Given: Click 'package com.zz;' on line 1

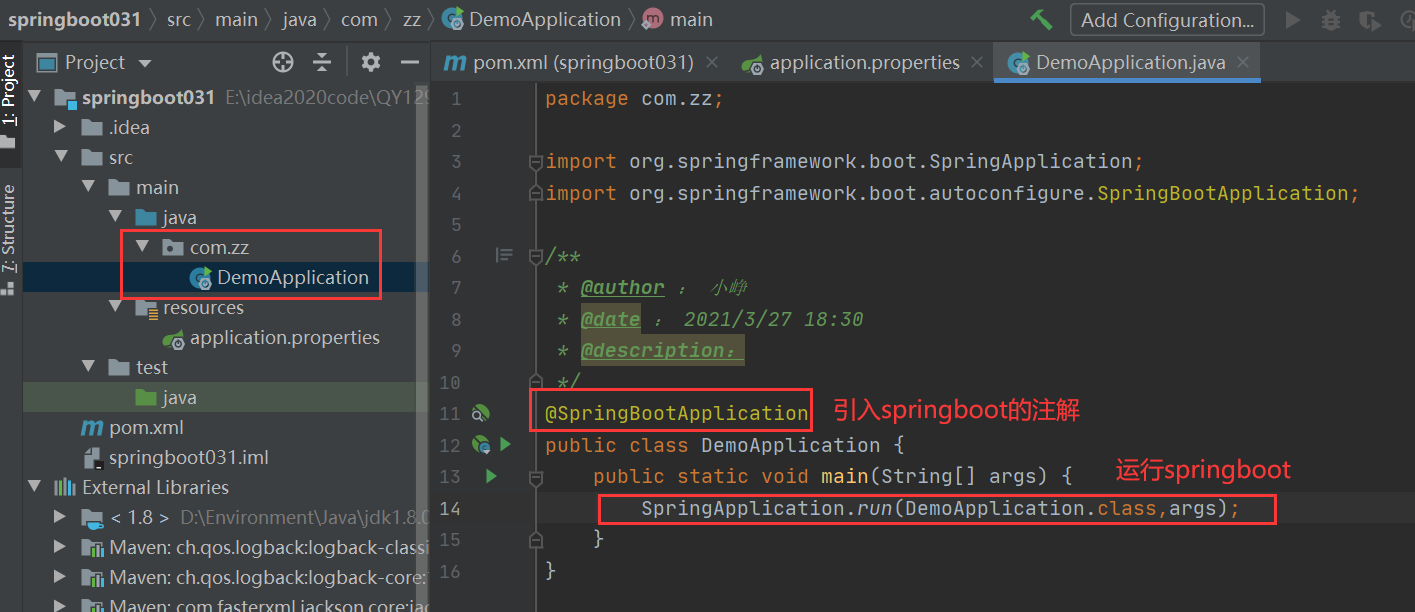Looking at the screenshot, I should click(634, 98).
